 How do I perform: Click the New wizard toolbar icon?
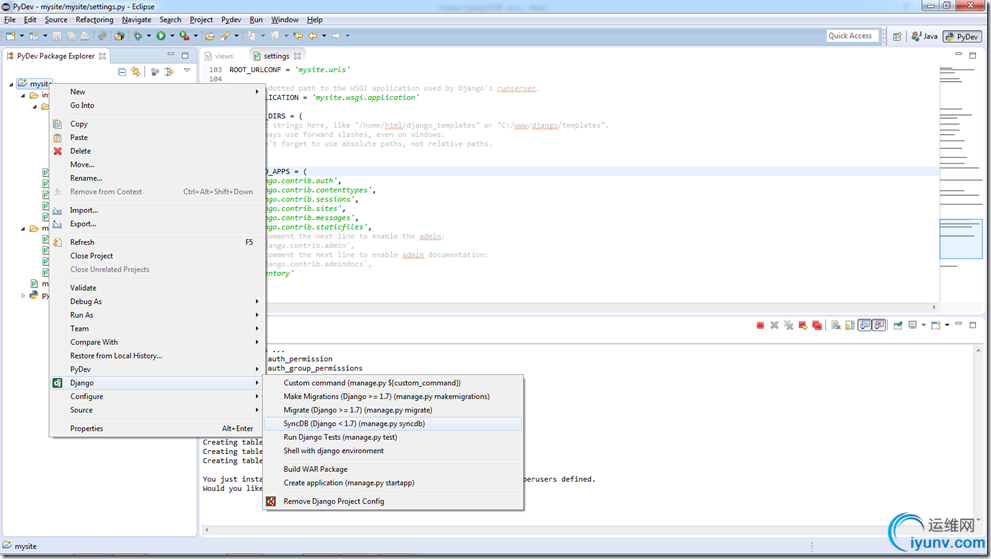click(10, 36)
